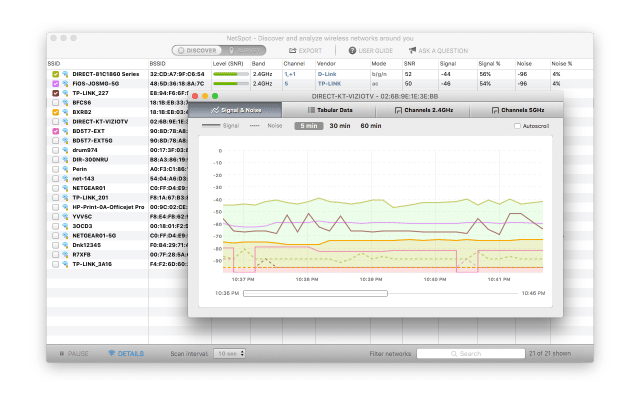Viewport: 640px width, 400px height.
Task: Uncheck the TP-LINK_227 network checkbox
Action: point(56,93)
